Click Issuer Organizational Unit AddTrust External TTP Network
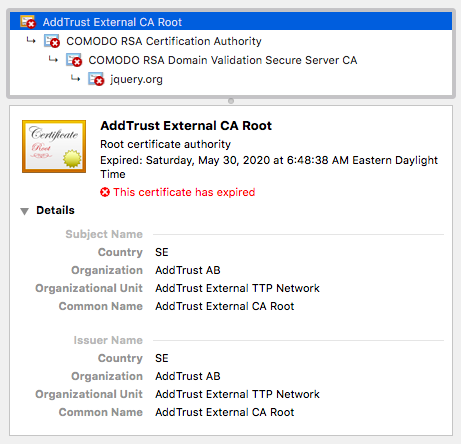This screenshot has height=444, width=461. tap(237, 394)
